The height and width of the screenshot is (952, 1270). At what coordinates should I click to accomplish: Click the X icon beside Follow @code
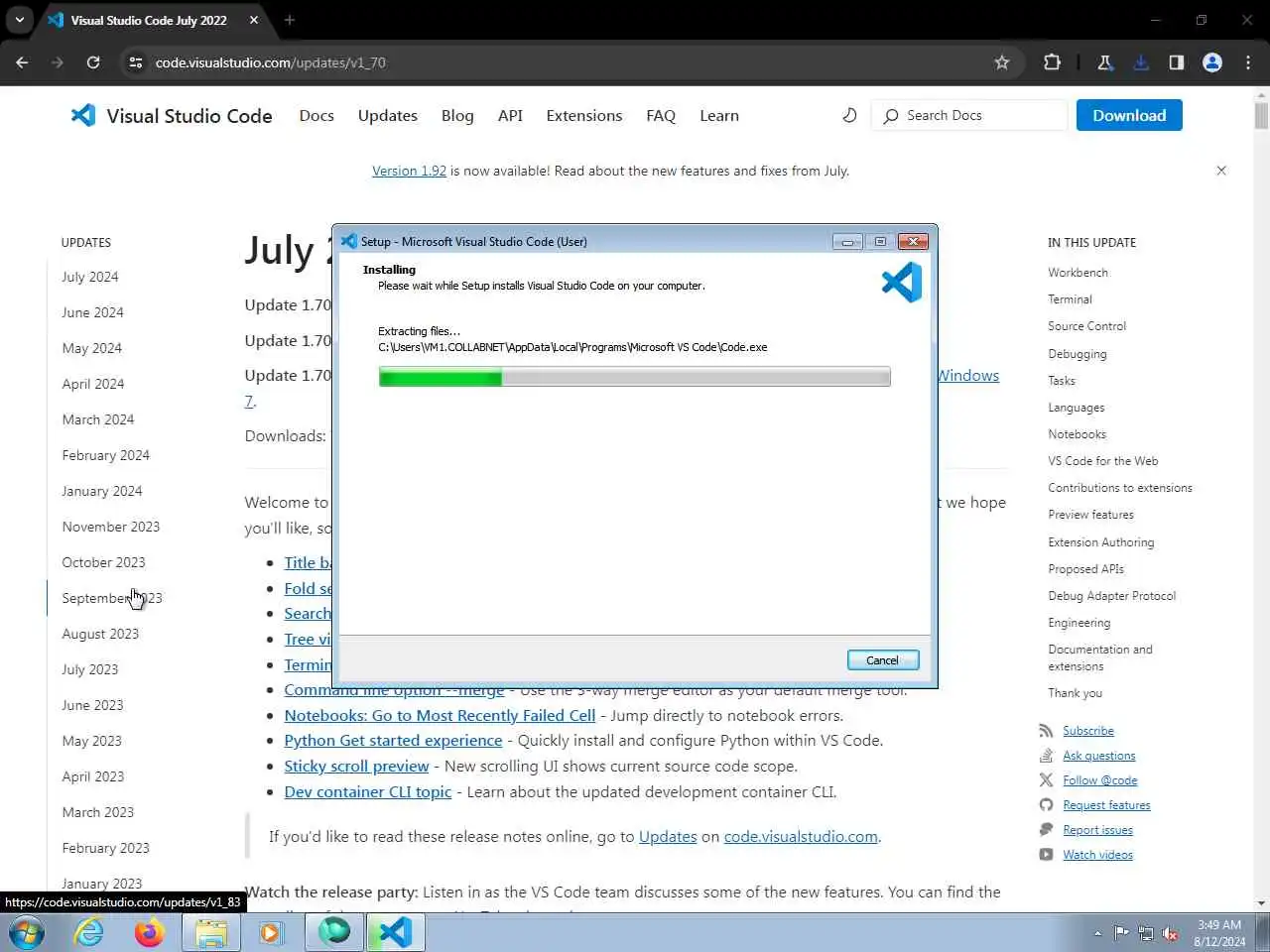click(1046, 780)
